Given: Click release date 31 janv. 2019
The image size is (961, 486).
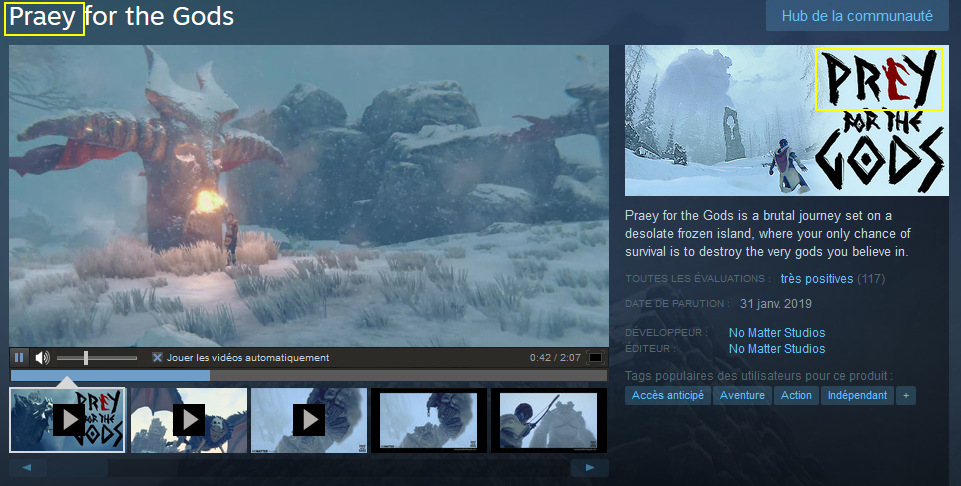Looking at the screenshot, I should click(x=775, y=304).
